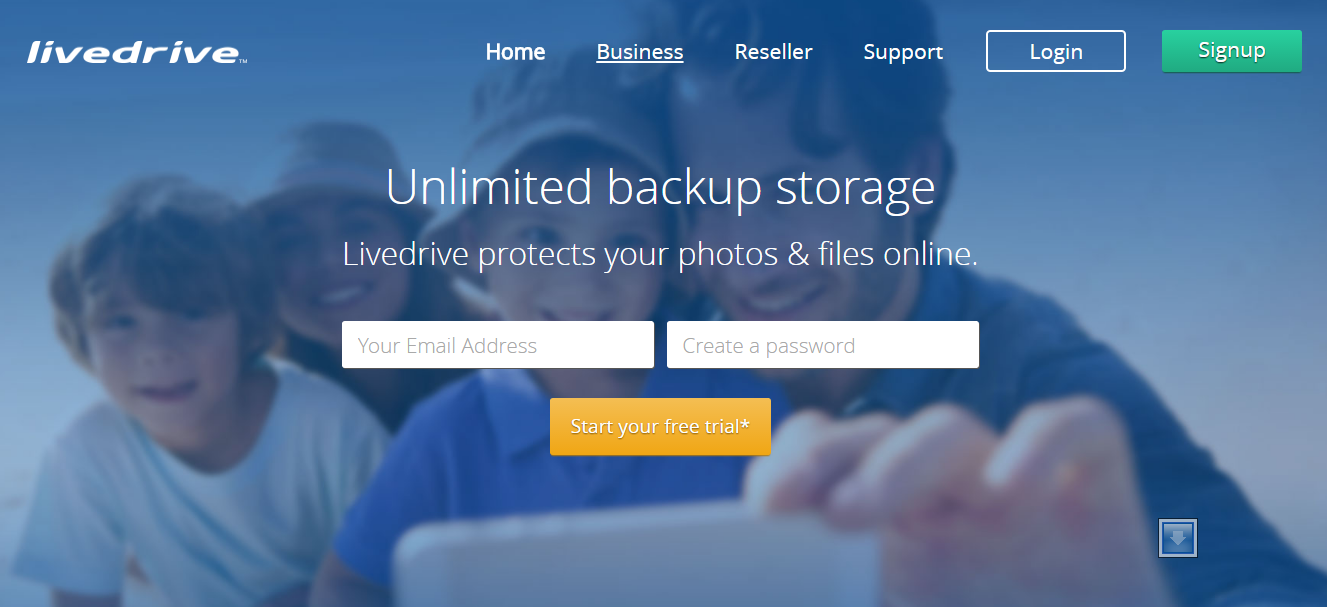Focus the Your Email Address field
Screen dimensions: 1327x607
498,345
